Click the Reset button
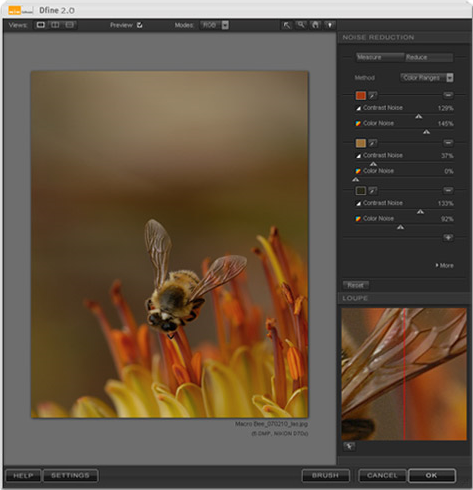473x490 pixels. point(356,285)
